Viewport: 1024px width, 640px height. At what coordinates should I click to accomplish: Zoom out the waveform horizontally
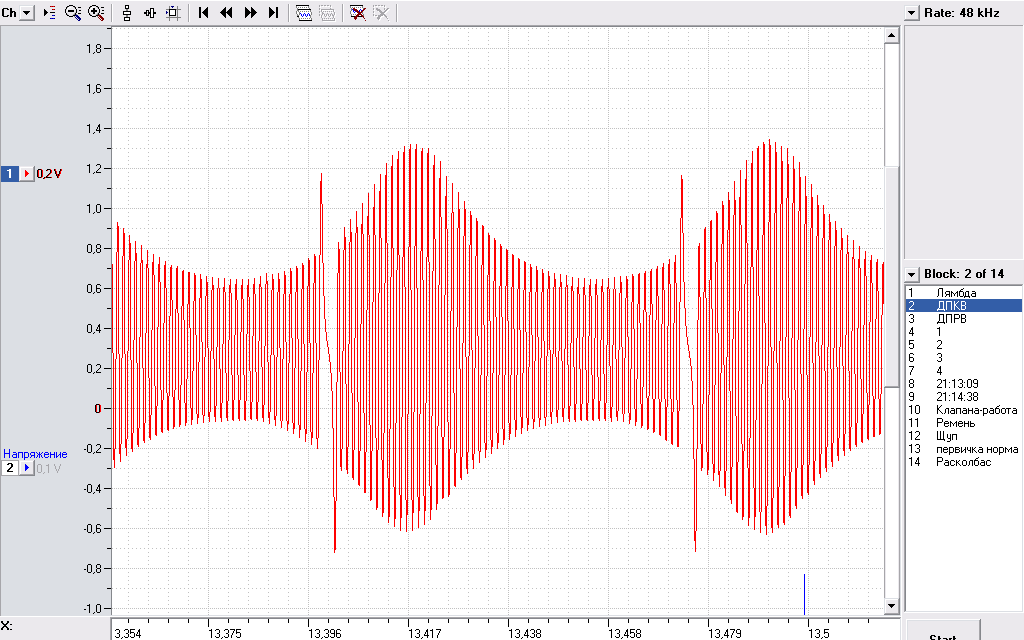[x=72, y=12]
